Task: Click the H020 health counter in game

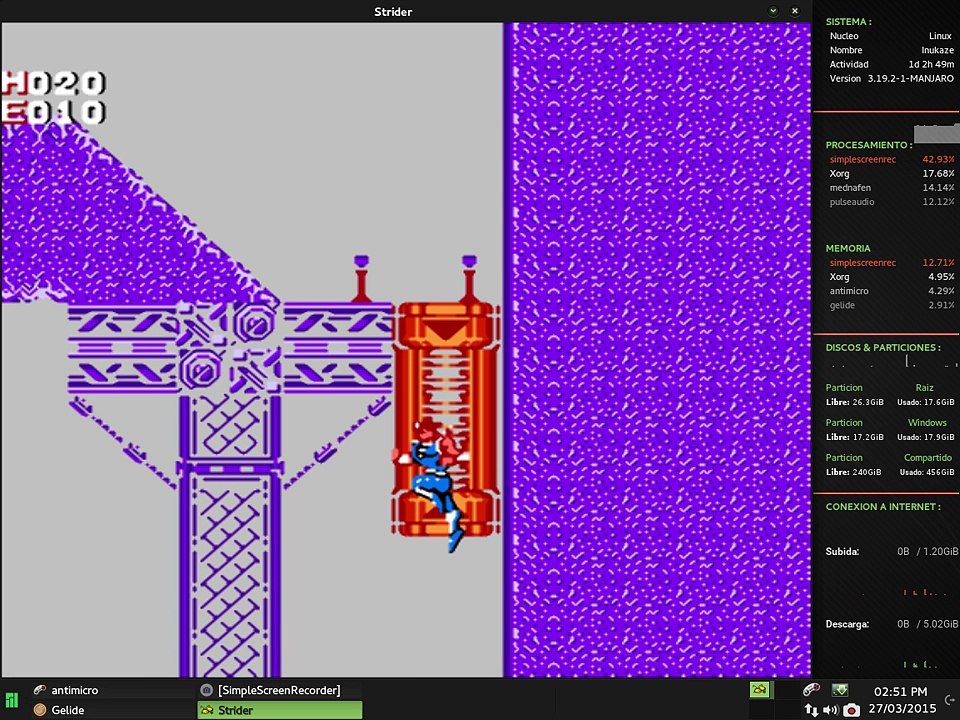Action: [54, 83]
